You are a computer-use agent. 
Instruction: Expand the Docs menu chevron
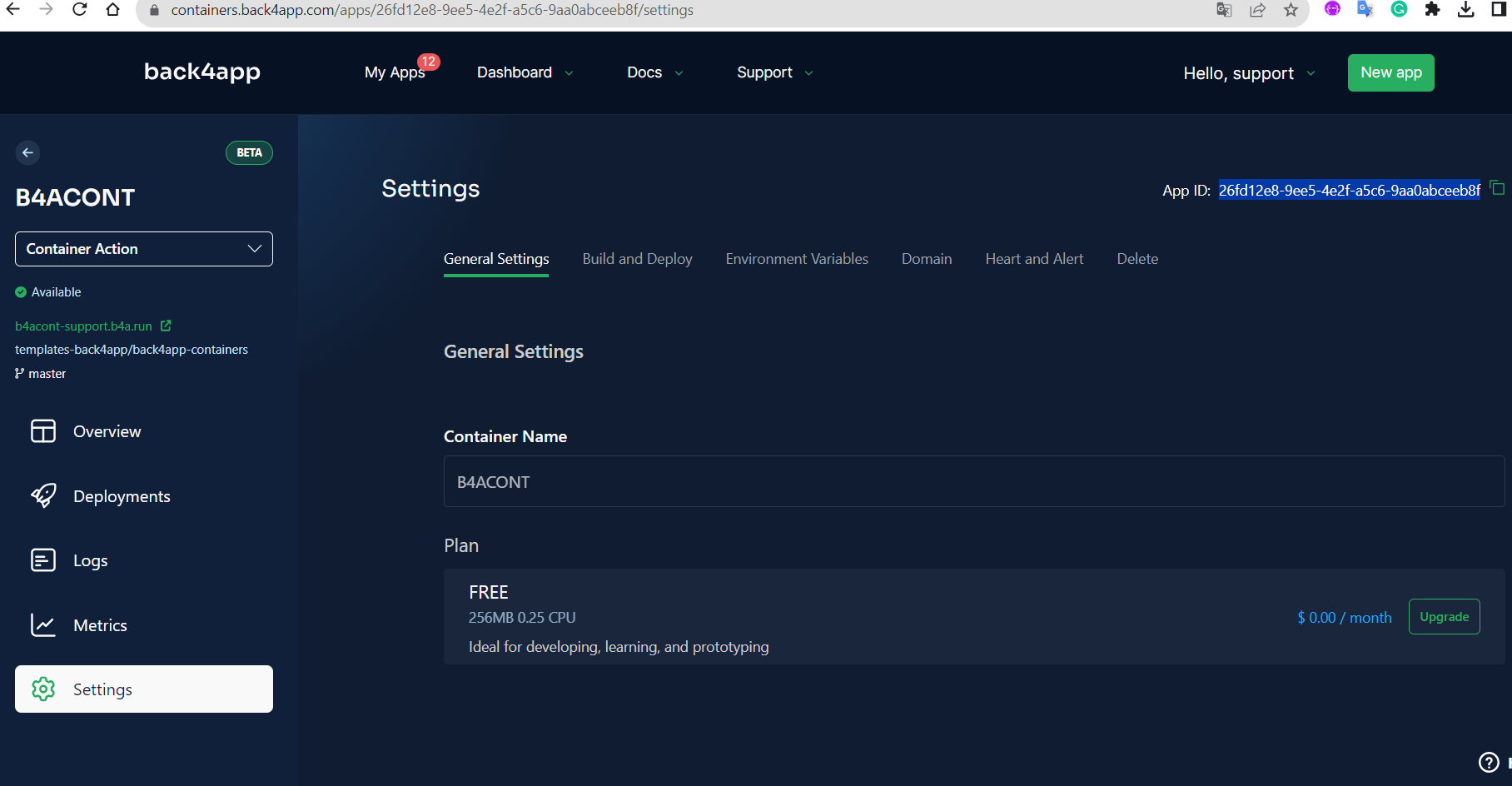[679, 73]
